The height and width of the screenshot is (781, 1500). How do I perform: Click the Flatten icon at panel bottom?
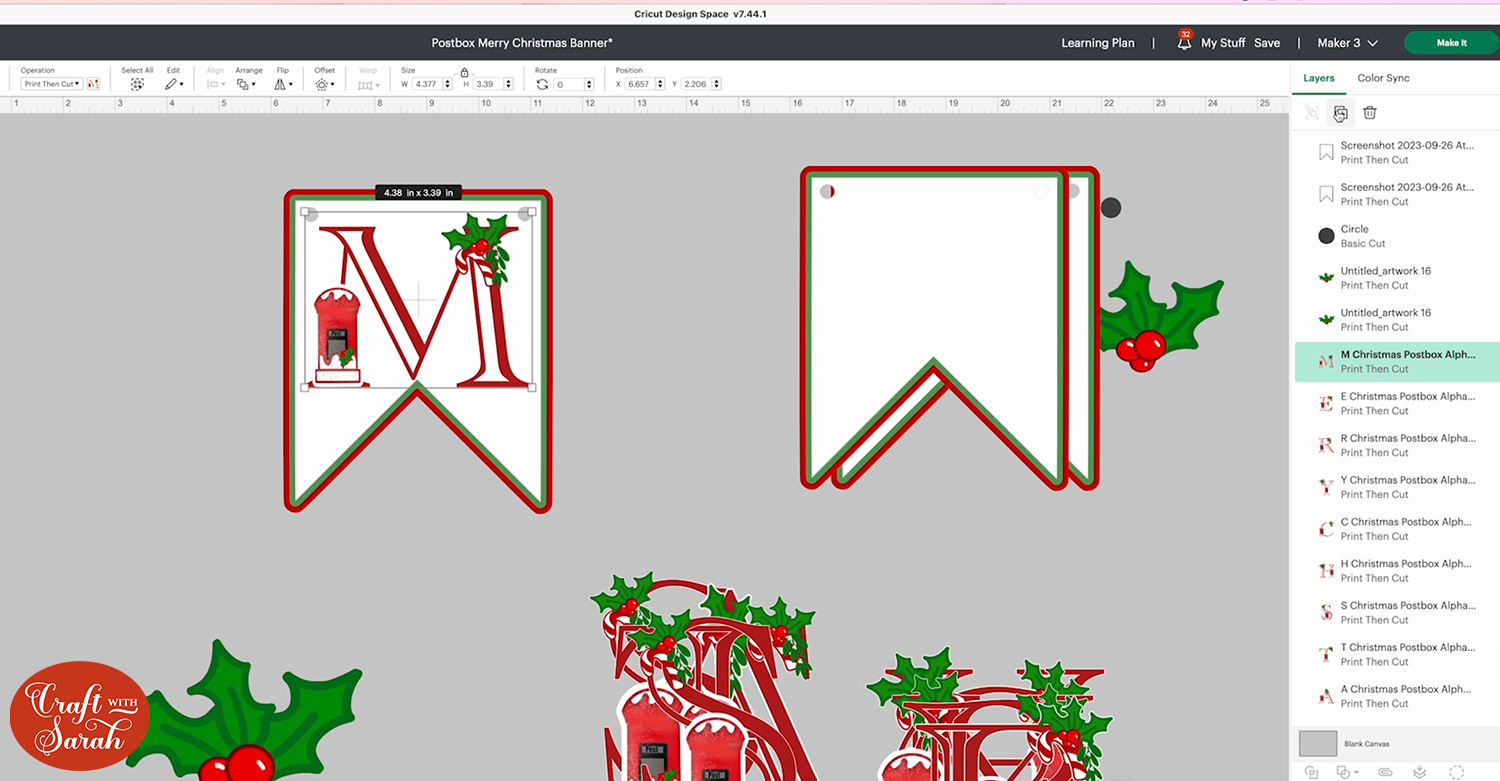tap(1420, 772)
